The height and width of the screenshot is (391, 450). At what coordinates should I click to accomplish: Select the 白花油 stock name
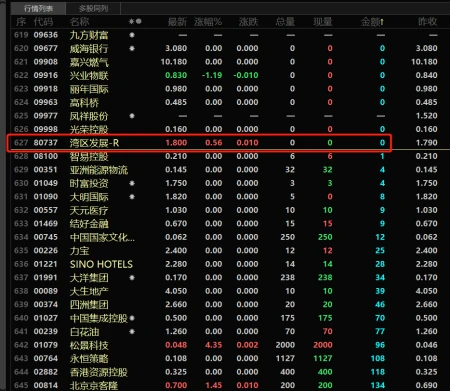click(84, 332)
